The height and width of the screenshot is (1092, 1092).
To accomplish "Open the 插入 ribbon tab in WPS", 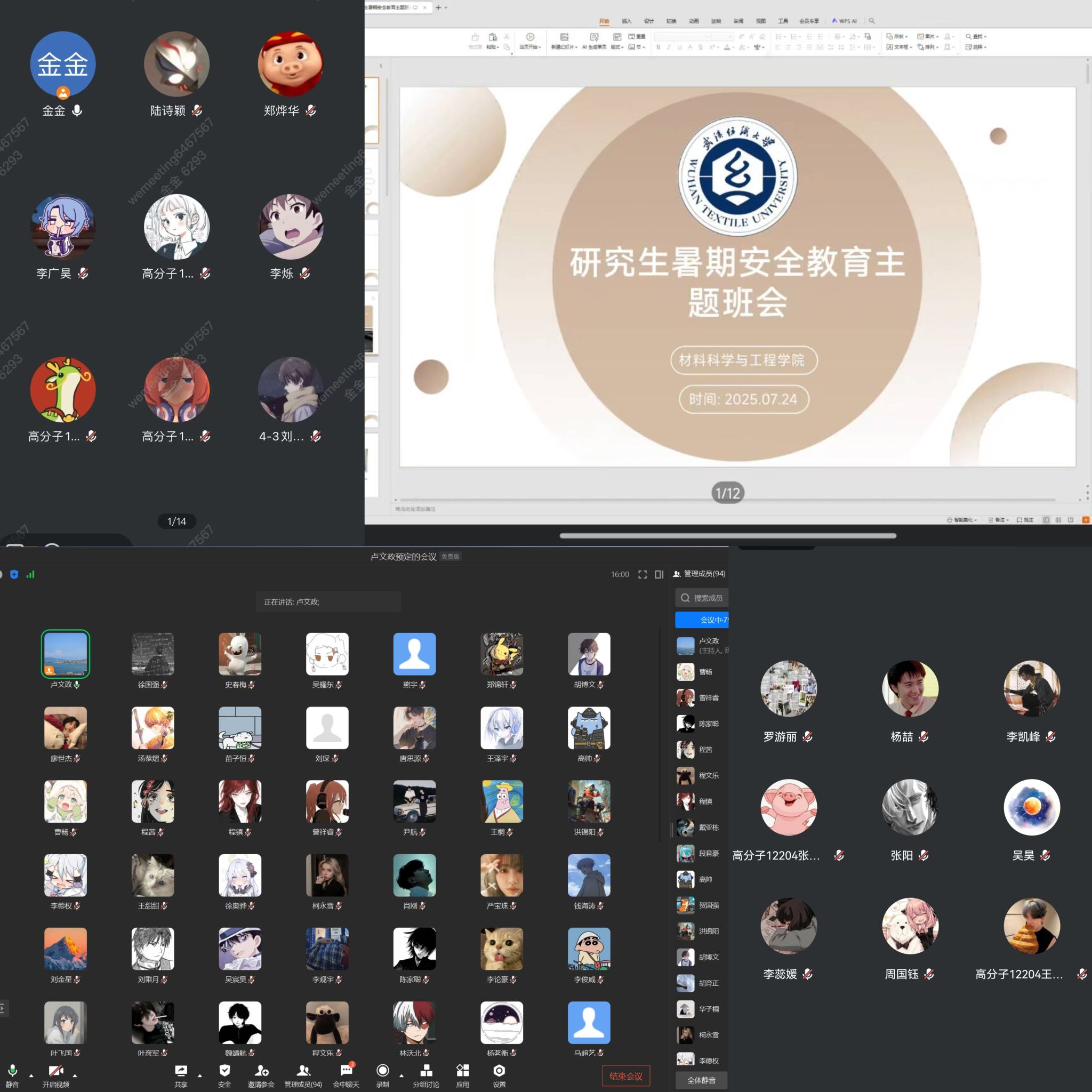I will (x=627, y=21).
